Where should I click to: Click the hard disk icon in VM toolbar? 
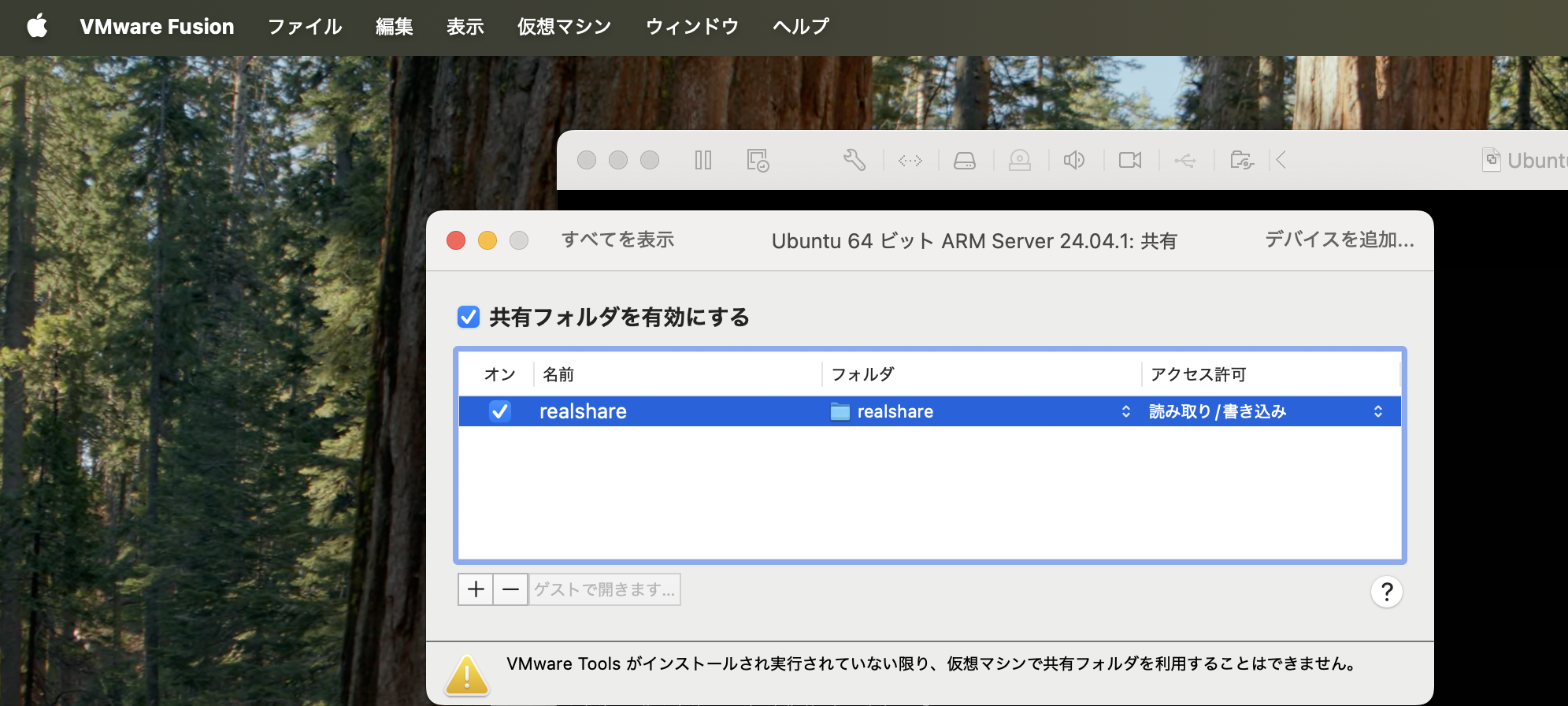point(965,161)
